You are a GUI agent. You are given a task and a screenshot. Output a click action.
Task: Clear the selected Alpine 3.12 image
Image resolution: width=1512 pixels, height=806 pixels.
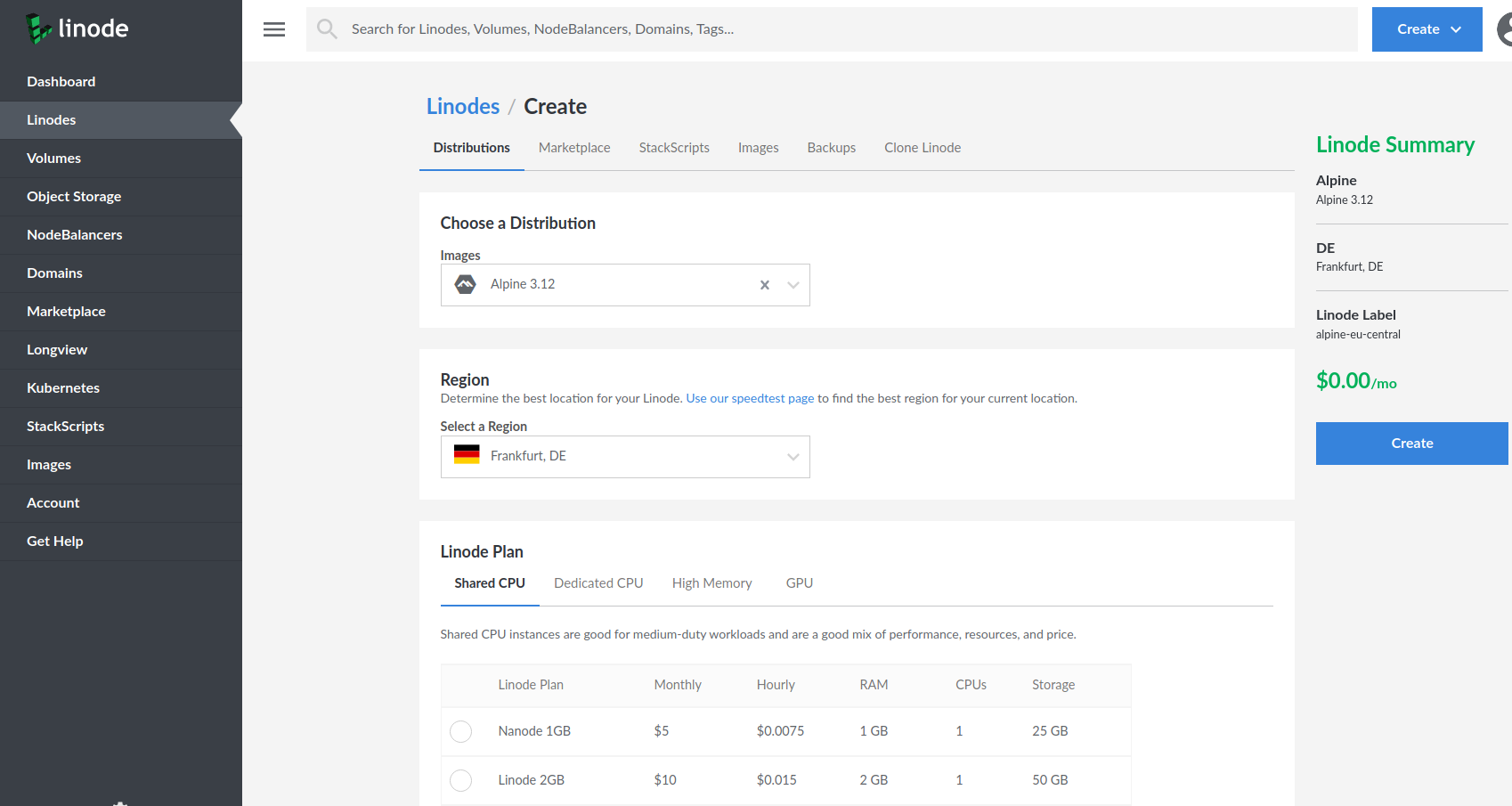tap(764, 285)
